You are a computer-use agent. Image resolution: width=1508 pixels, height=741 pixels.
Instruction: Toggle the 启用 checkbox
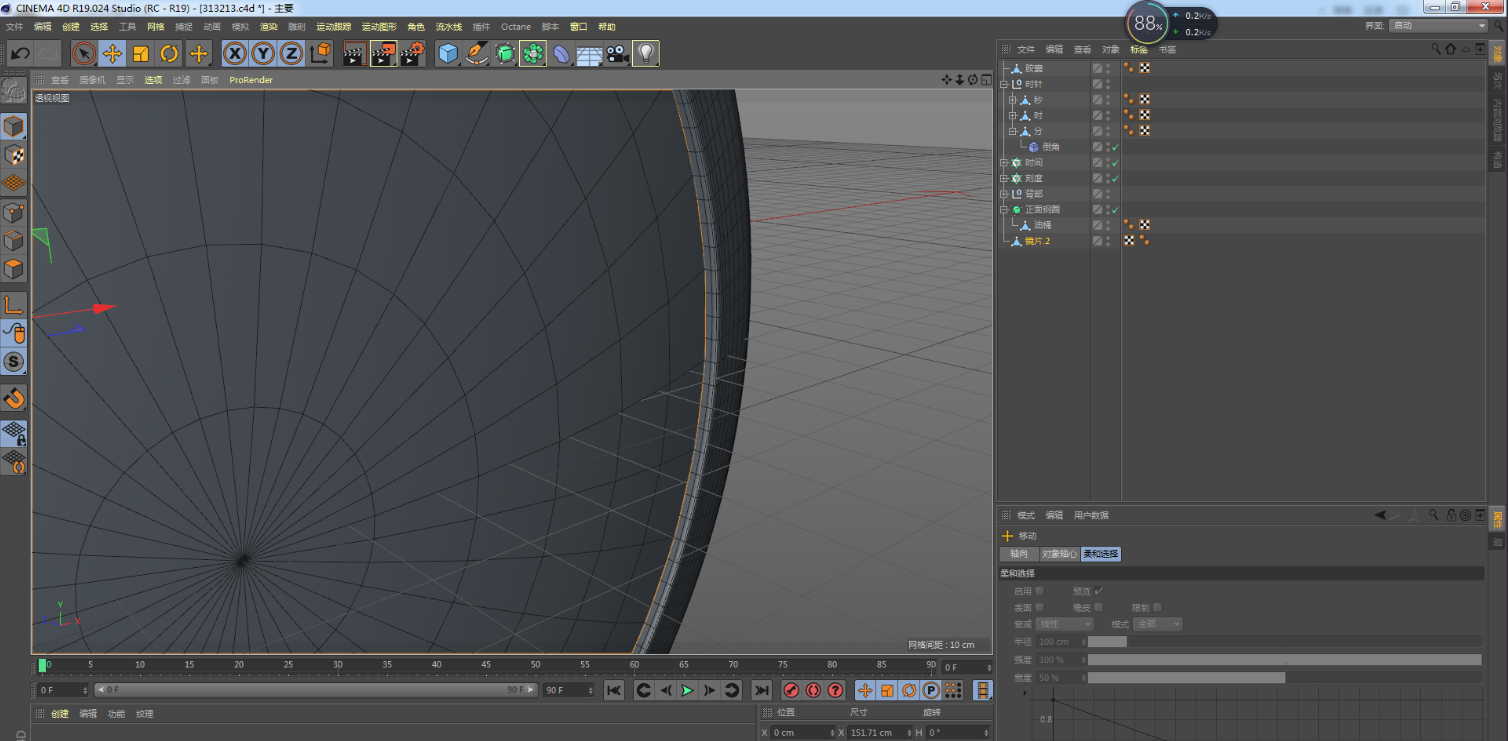pos(1040,591)
